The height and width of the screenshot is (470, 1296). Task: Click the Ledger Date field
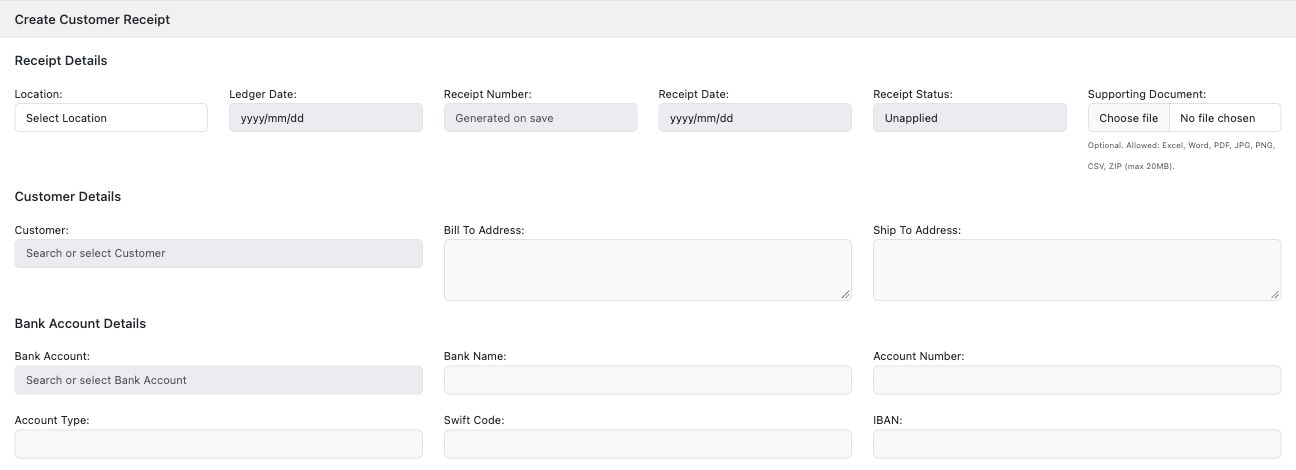click(x=326, y=118)
